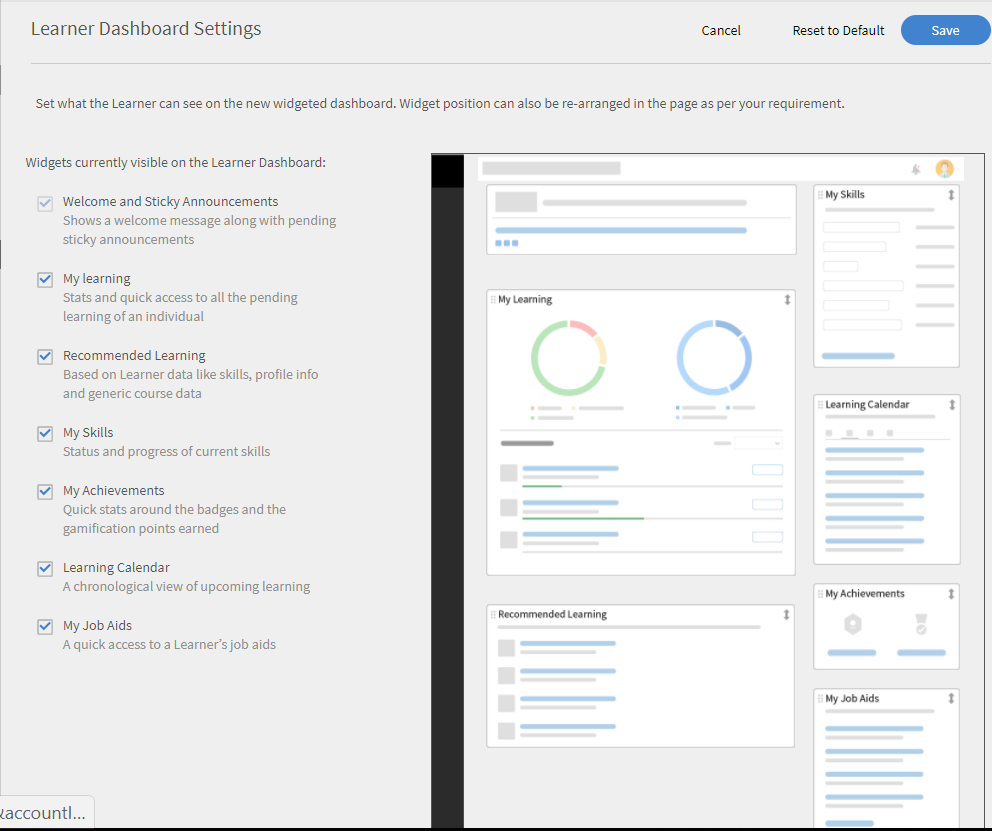Uncheck the Learning Calendar checkbox
The width and height of the screenshot is (992, 831).
[x=45, y=569]
